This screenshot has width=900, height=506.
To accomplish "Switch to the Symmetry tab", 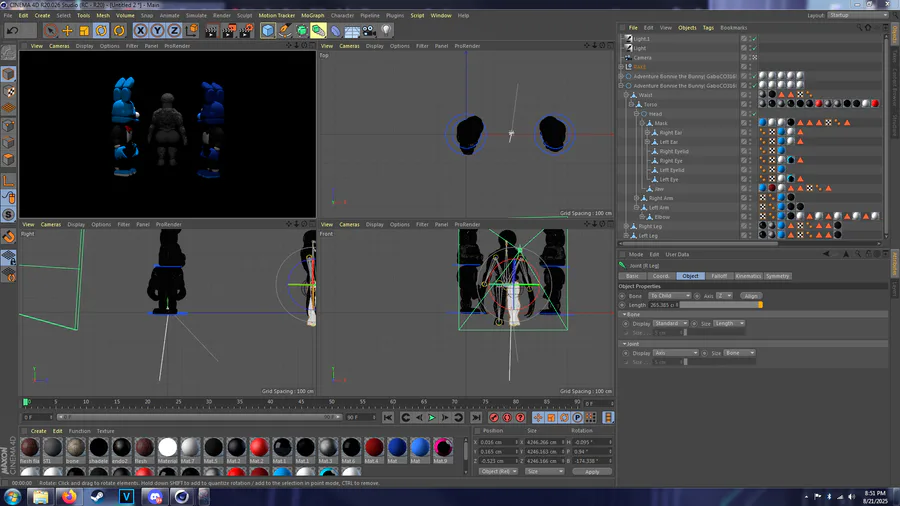I will coord(777,276).
